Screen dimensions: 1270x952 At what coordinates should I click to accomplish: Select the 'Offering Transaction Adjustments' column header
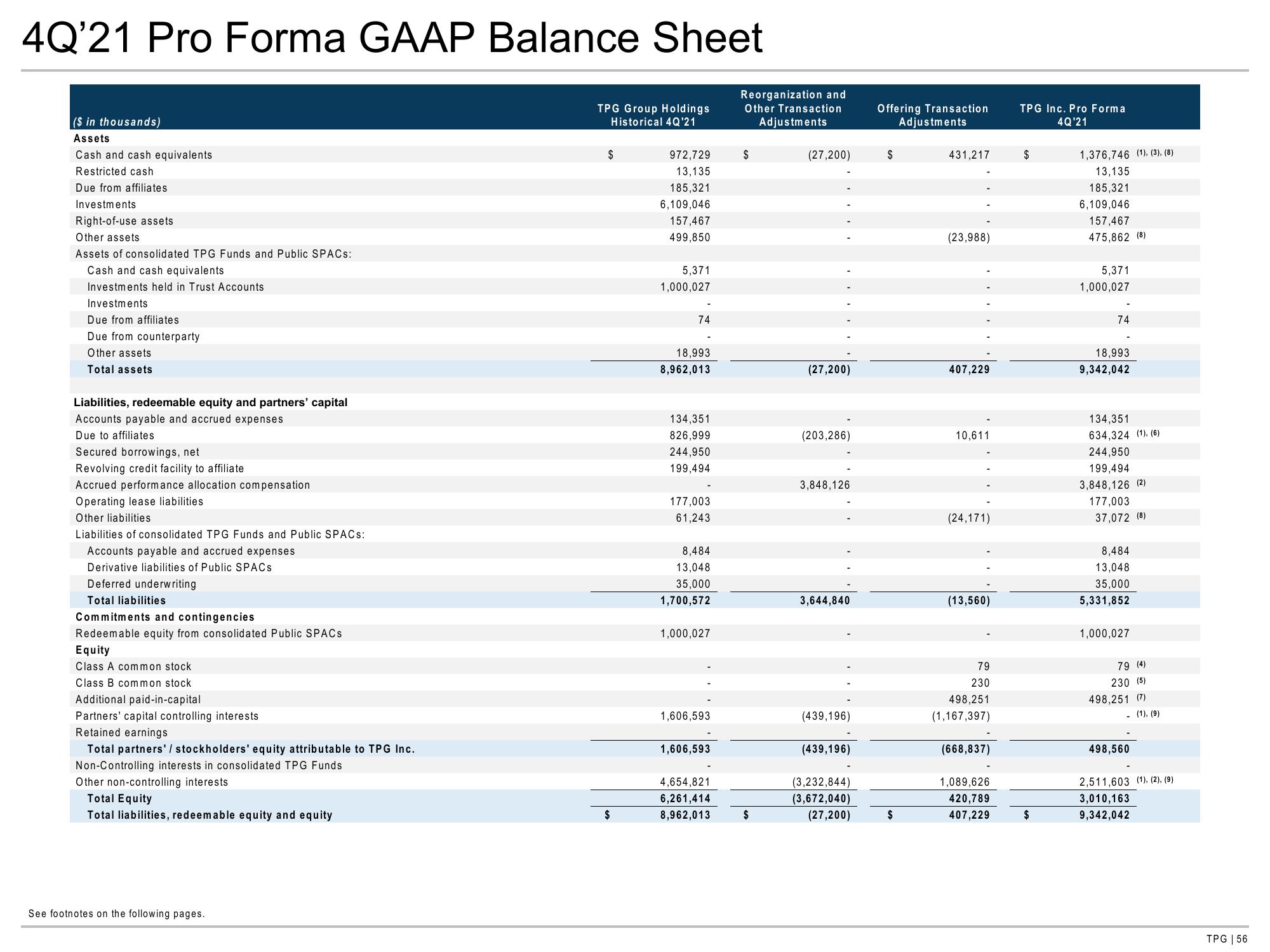933,116
